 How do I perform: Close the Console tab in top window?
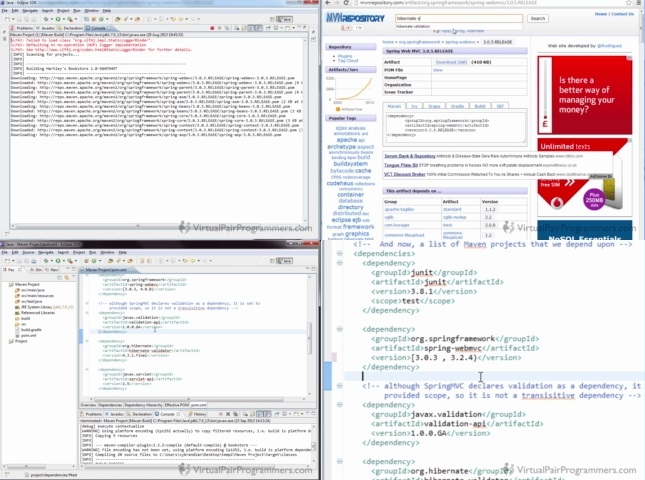click(109, 28)
